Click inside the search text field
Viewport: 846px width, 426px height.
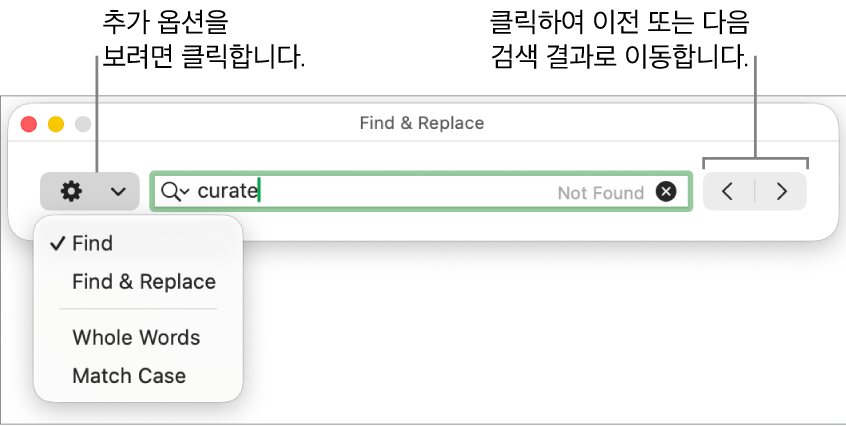coord(400,192)
